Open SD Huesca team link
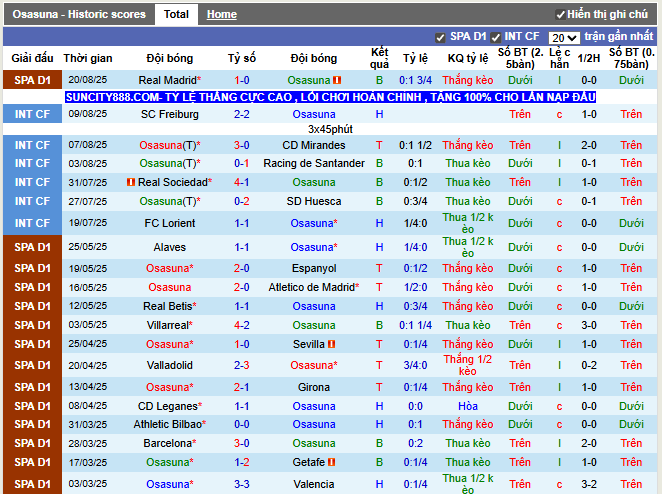This screenshot has height=494, width=662. pos(314,201)
